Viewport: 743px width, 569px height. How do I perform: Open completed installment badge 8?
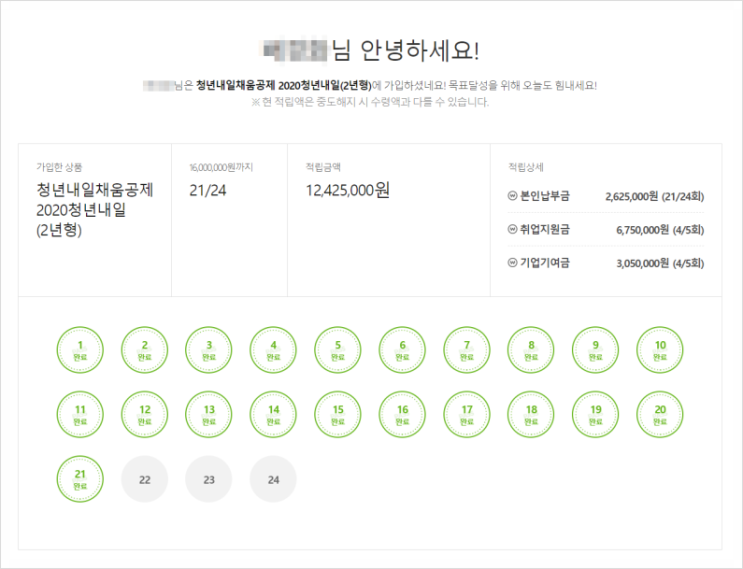coord(531,350)
